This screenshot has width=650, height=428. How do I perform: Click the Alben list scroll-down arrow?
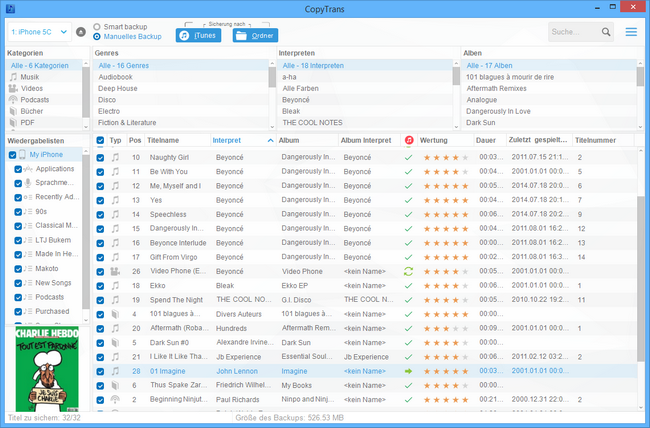[x=640, y=126]
